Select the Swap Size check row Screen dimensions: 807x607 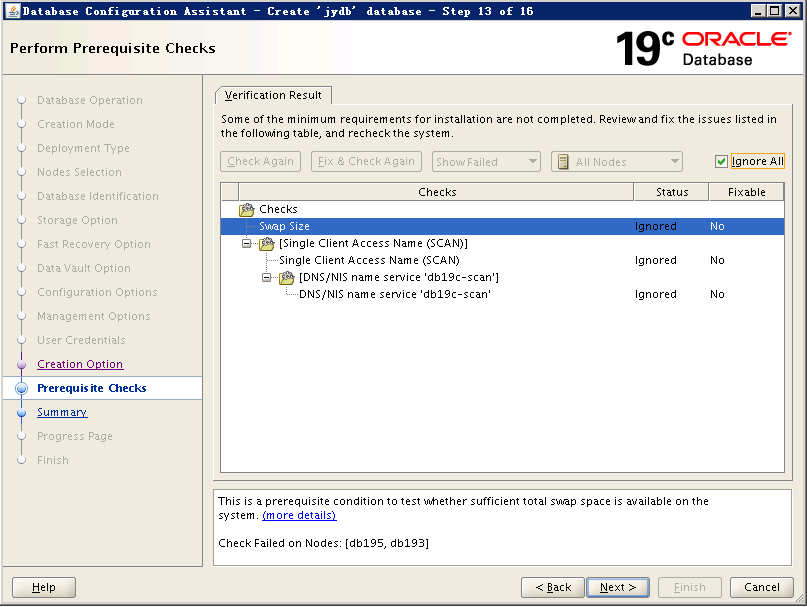502,227
